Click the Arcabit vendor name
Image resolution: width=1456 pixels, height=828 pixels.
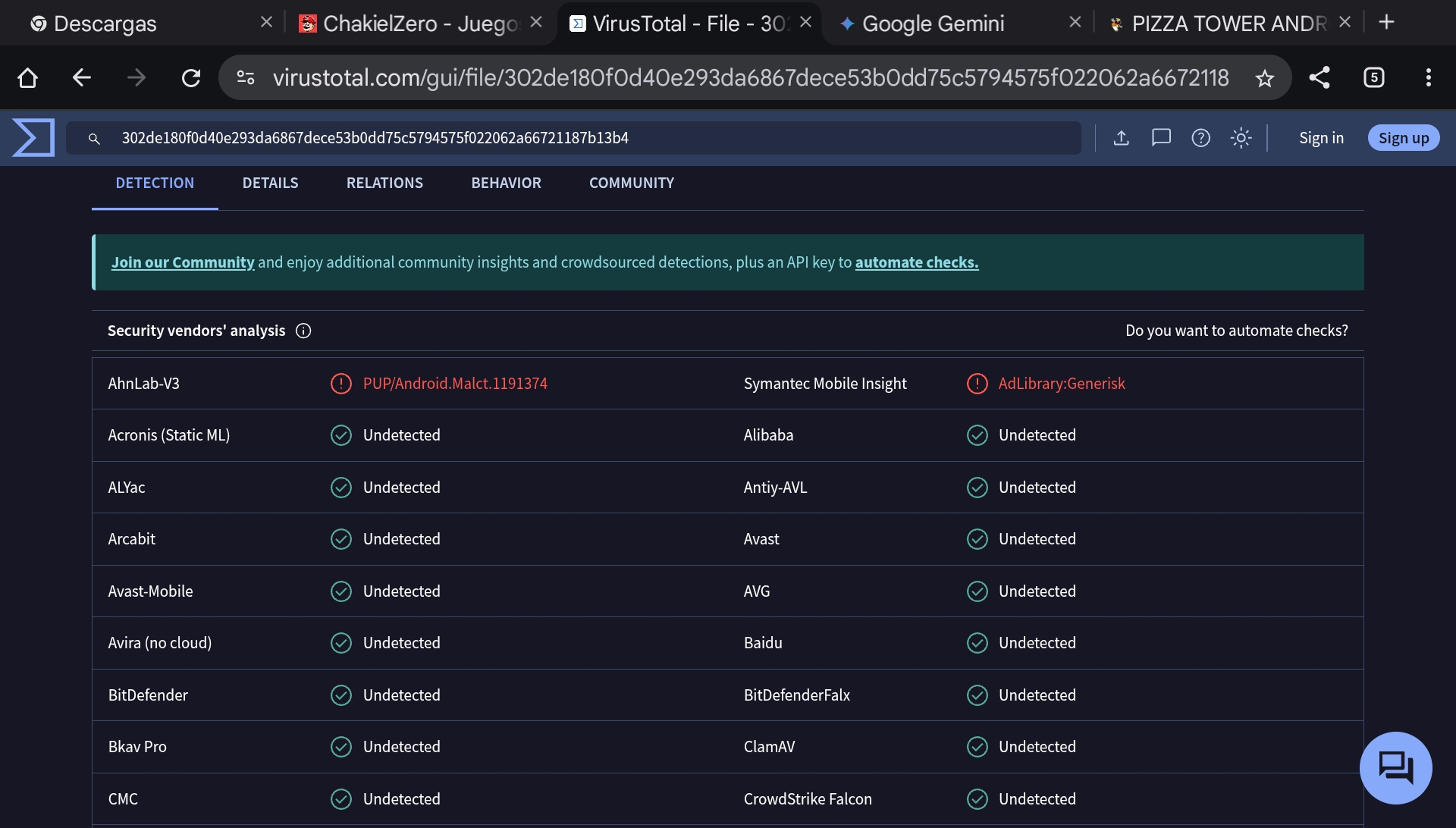[131, 539]
